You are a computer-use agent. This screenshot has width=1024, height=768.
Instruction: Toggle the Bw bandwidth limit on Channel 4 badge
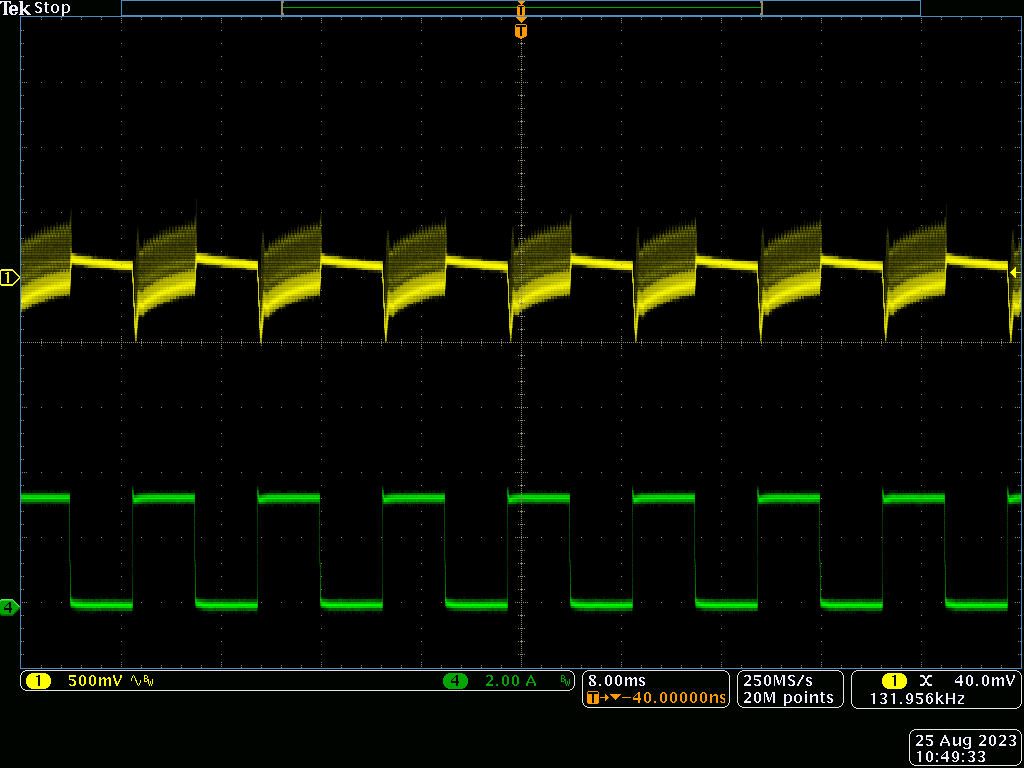coord(565,680)
